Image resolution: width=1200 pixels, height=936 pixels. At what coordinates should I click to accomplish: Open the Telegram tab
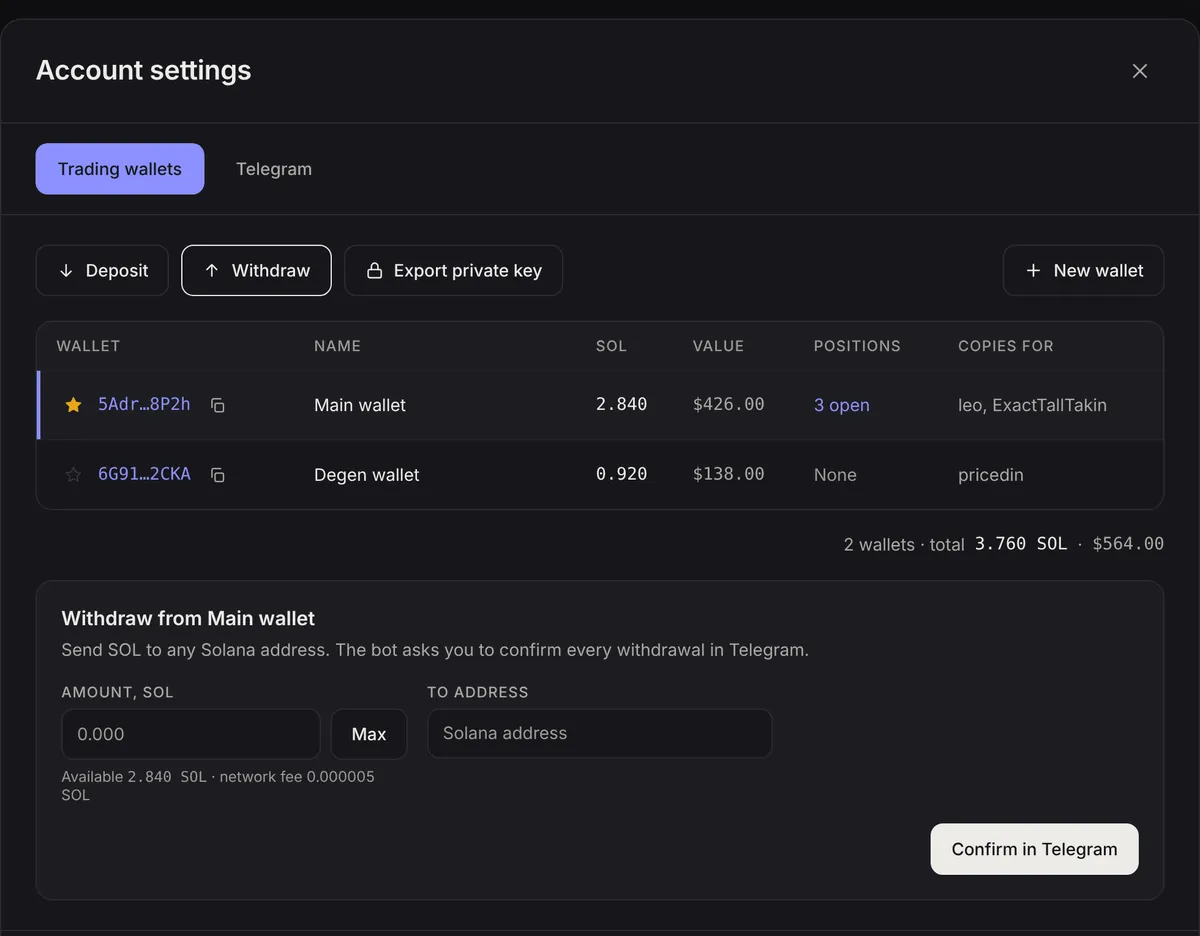(x=274, y=169)
